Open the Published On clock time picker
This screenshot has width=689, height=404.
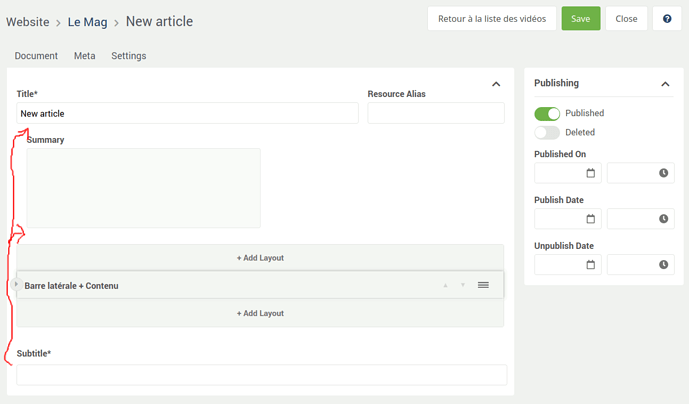click(x=663, y=173)
